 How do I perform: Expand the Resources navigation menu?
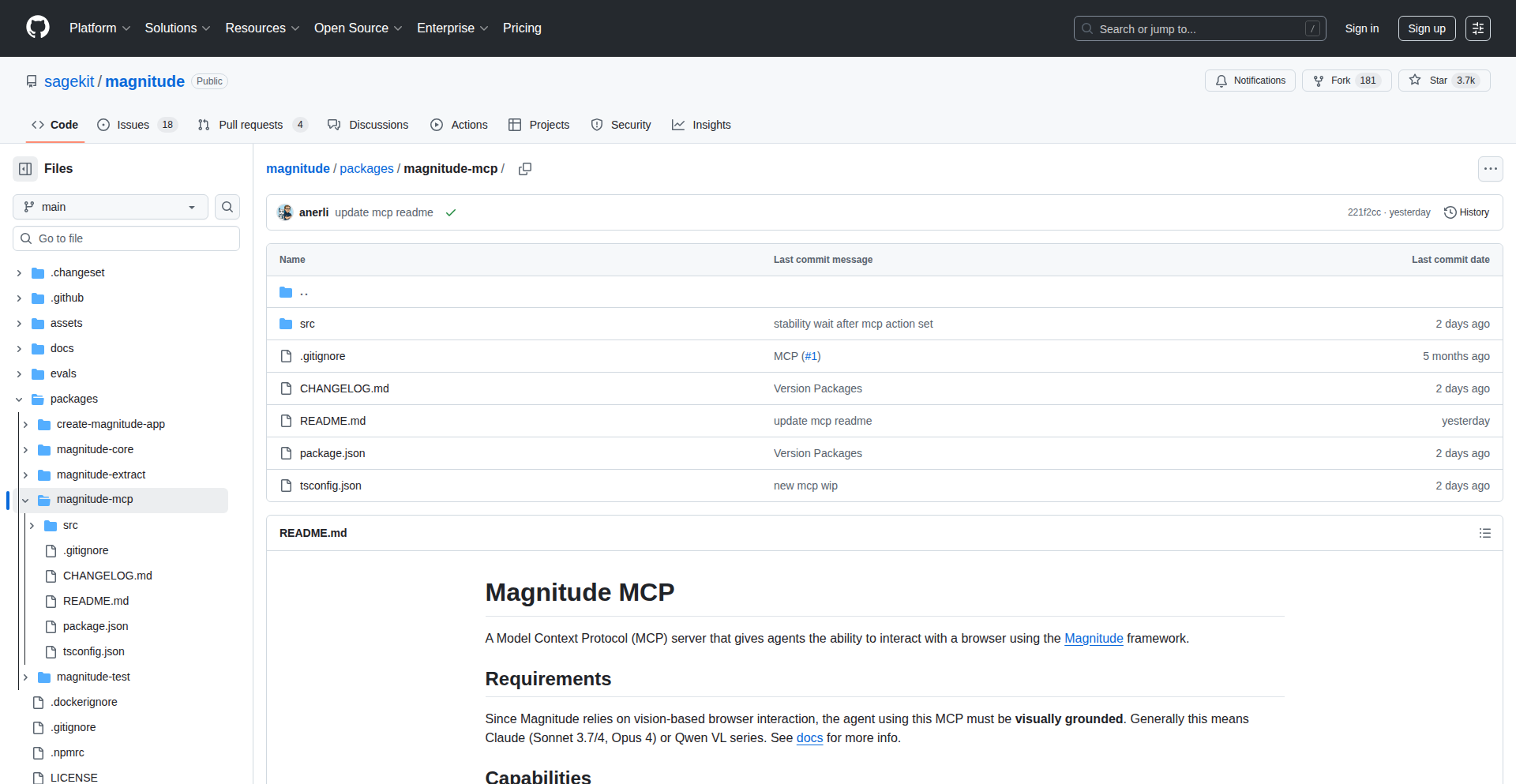(x=262, y=28)
